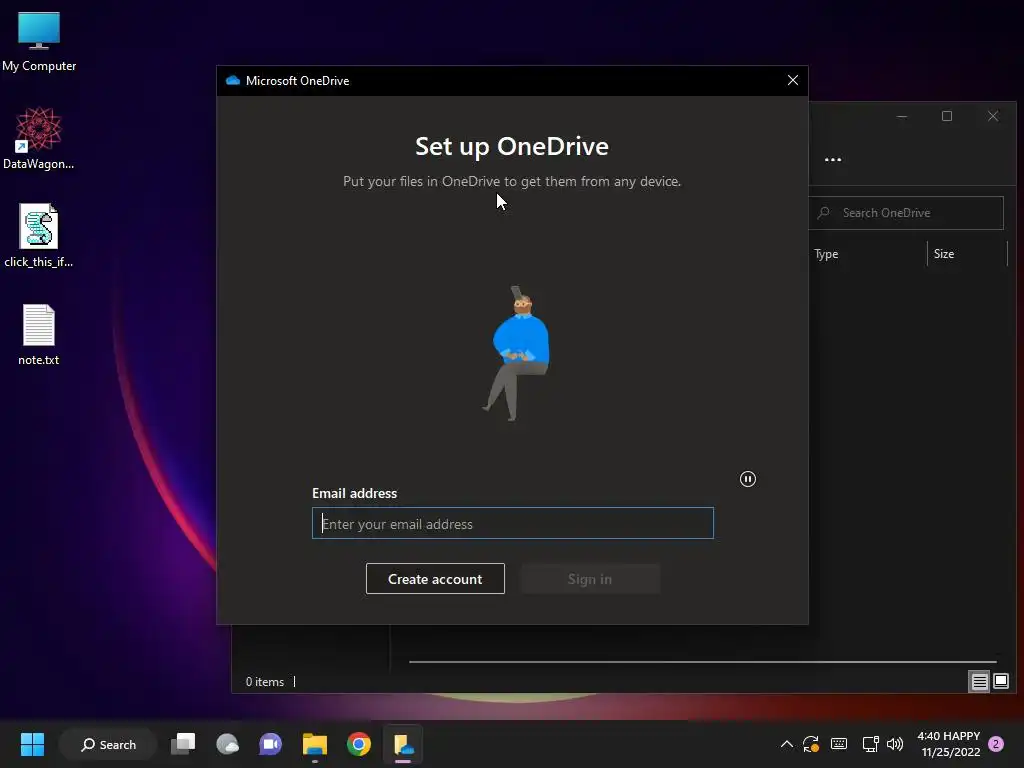Open the weather widget icon on taskbar
This screenshot has width=1024, height=768.
(227, 744)
